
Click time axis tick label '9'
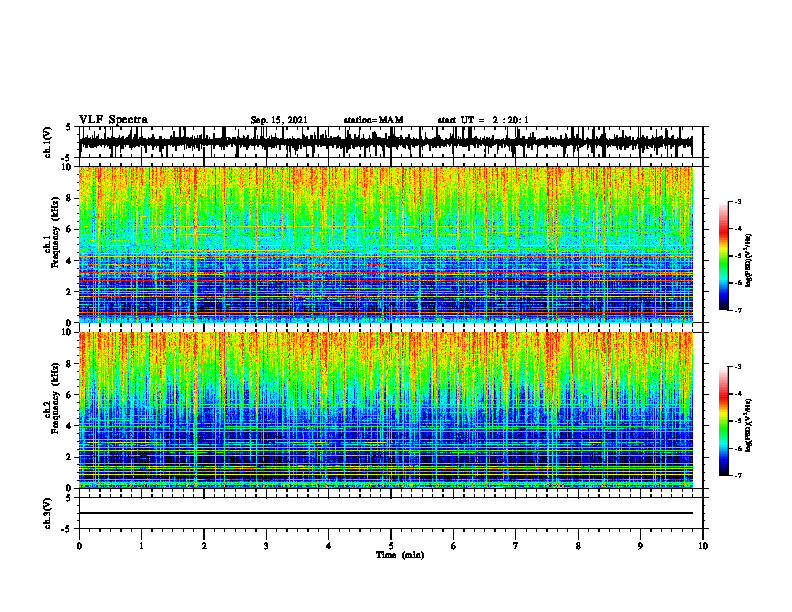tap(640, 546)
